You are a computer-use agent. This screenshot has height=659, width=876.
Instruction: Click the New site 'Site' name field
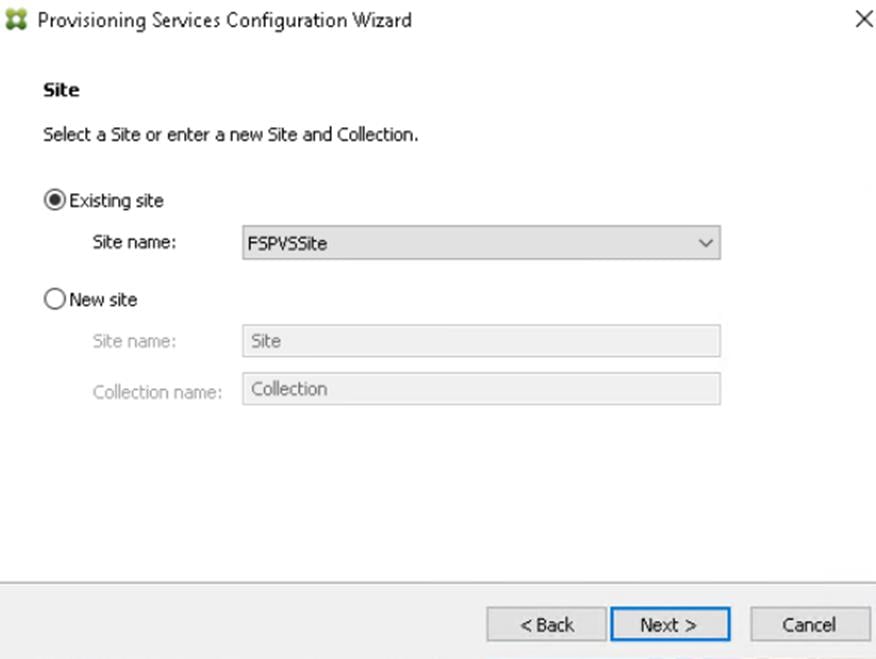[482, 341]
